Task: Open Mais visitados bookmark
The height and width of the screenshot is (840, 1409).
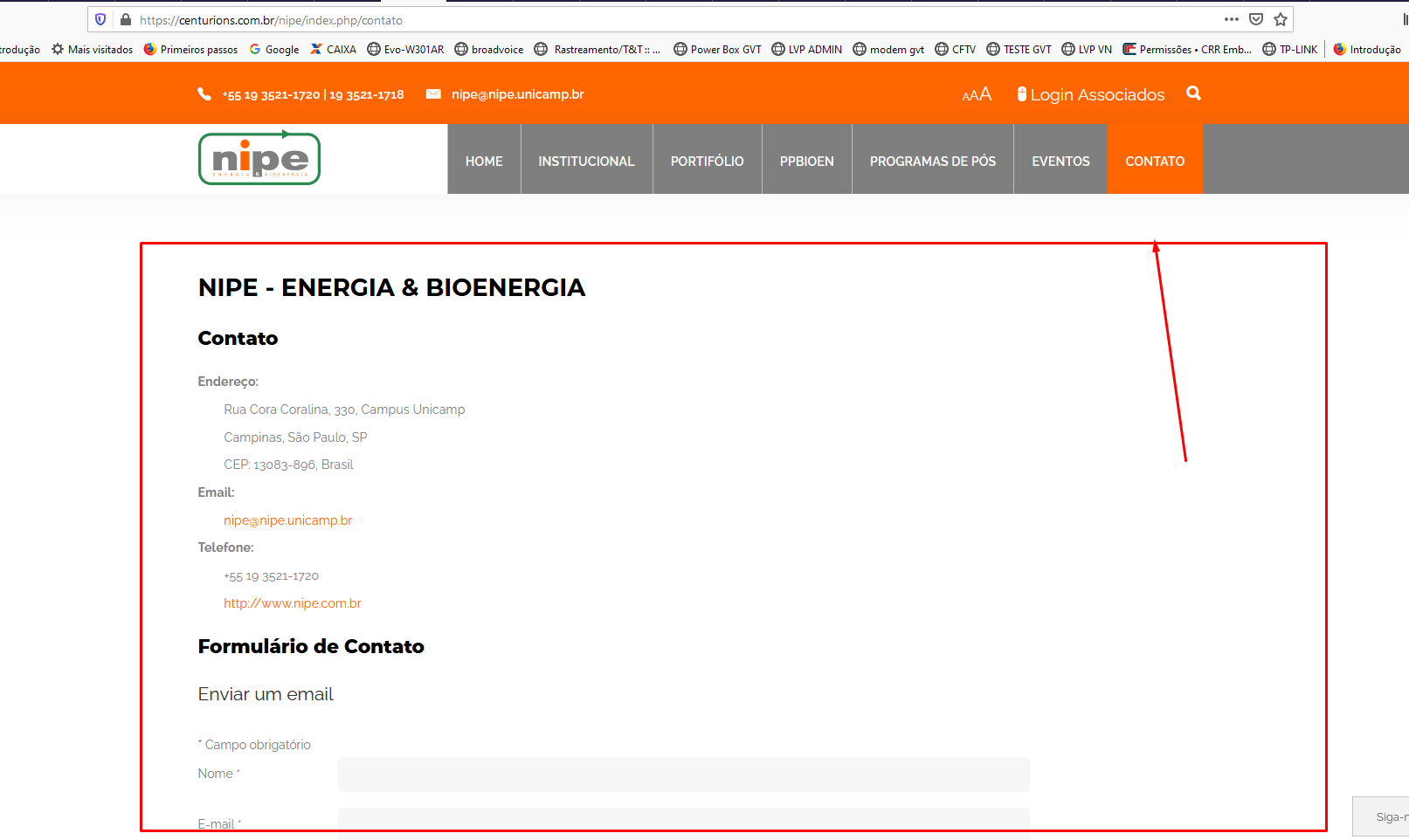Action: click(93, 50)
